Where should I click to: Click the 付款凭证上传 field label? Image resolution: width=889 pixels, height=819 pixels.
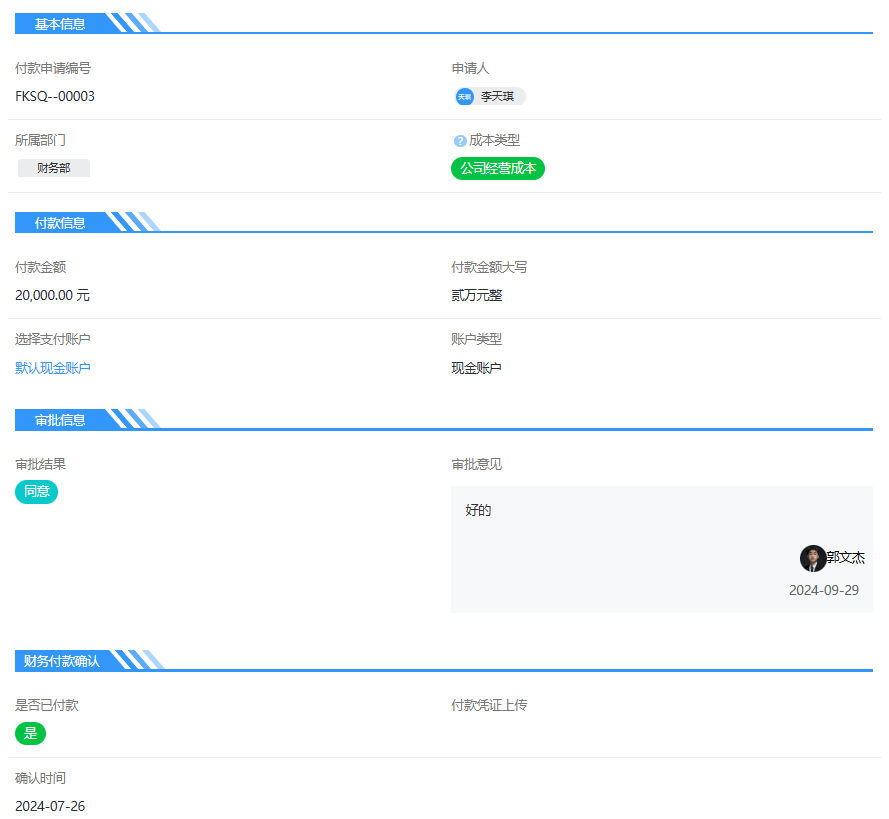pyautogui.click(x=489, y=705)
